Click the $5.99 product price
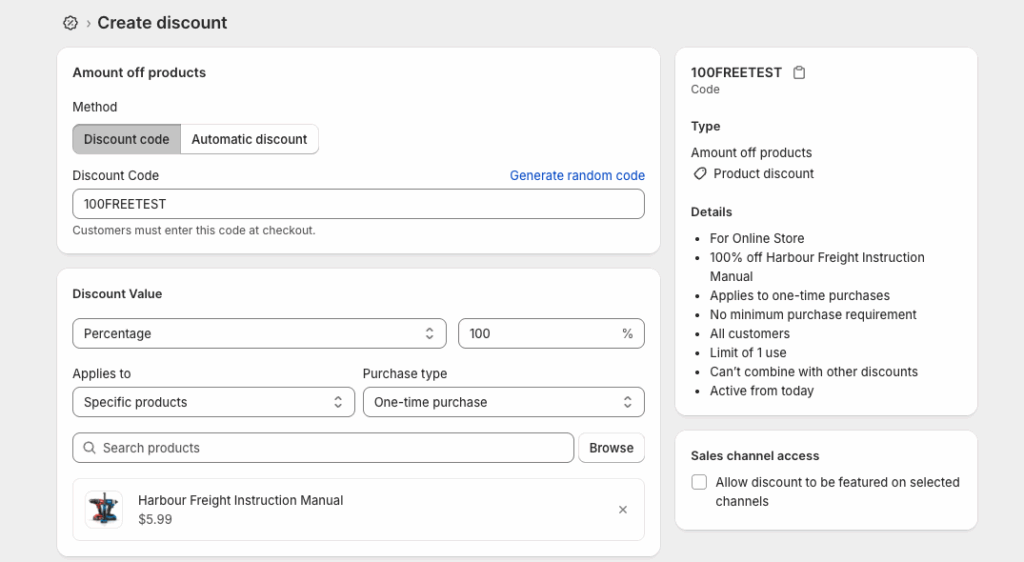This screenshot has height=562, width=1024. 155,520
